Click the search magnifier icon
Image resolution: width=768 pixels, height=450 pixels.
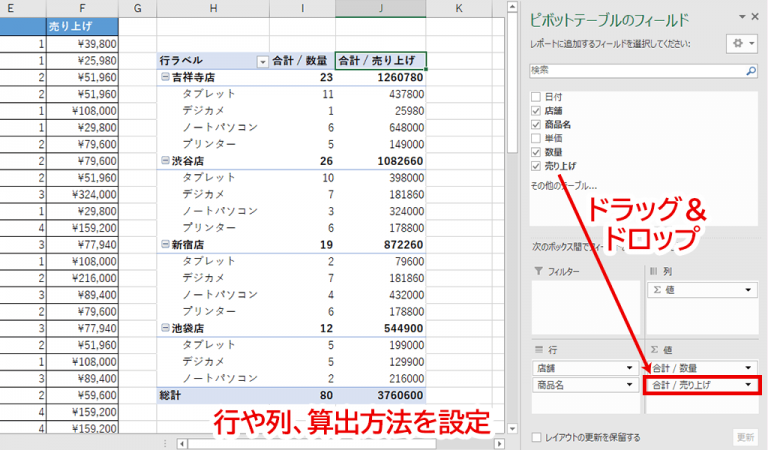(x=751, y=71)
